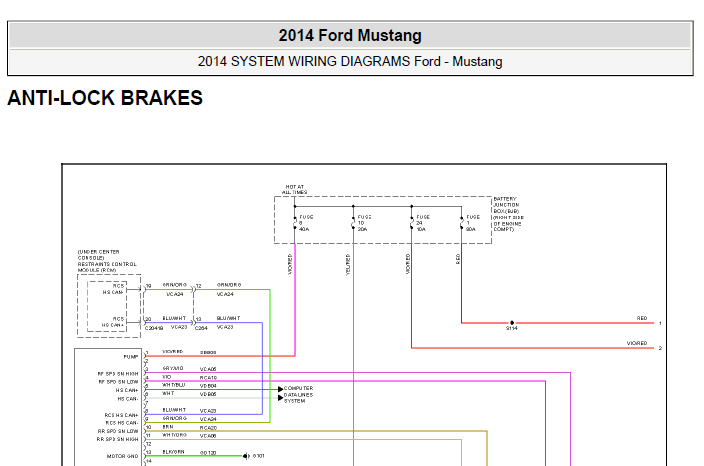704x466 pixels.
Task: Click the 'COMPUTER DATA LINES SYSTEM' reference
Action: [x=299, y=395]
